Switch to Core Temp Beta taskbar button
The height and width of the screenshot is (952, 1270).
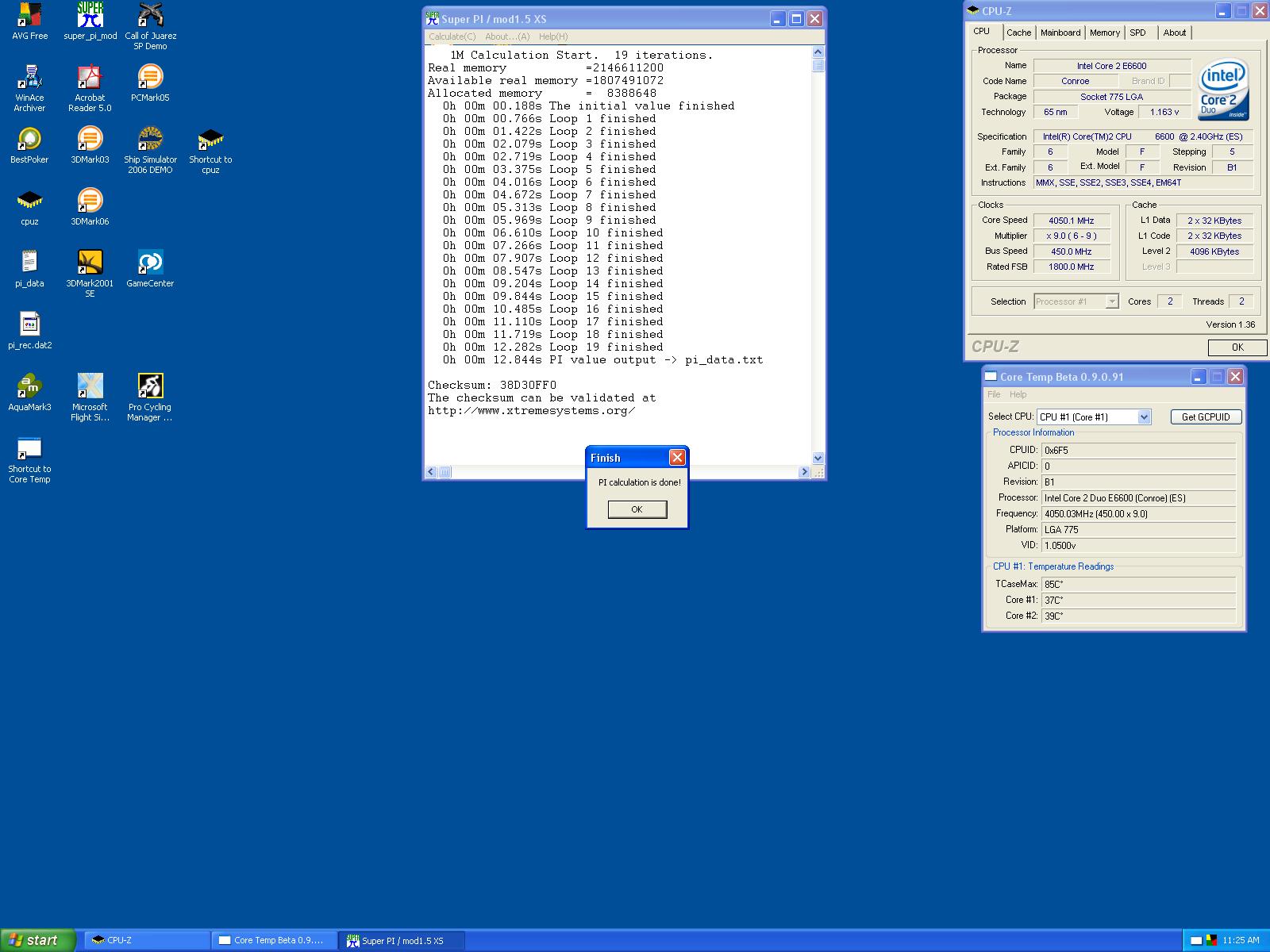point(275,940)
